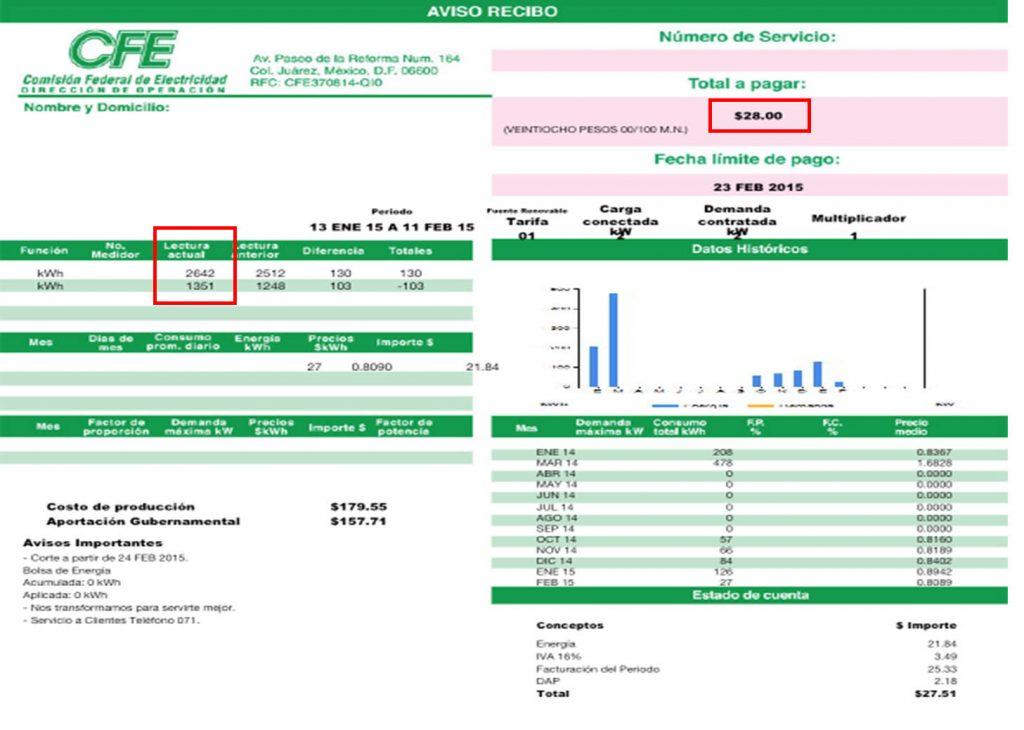
Task: Click the 'Estado de cuenta' section header
Action: (x=749, y=595)
